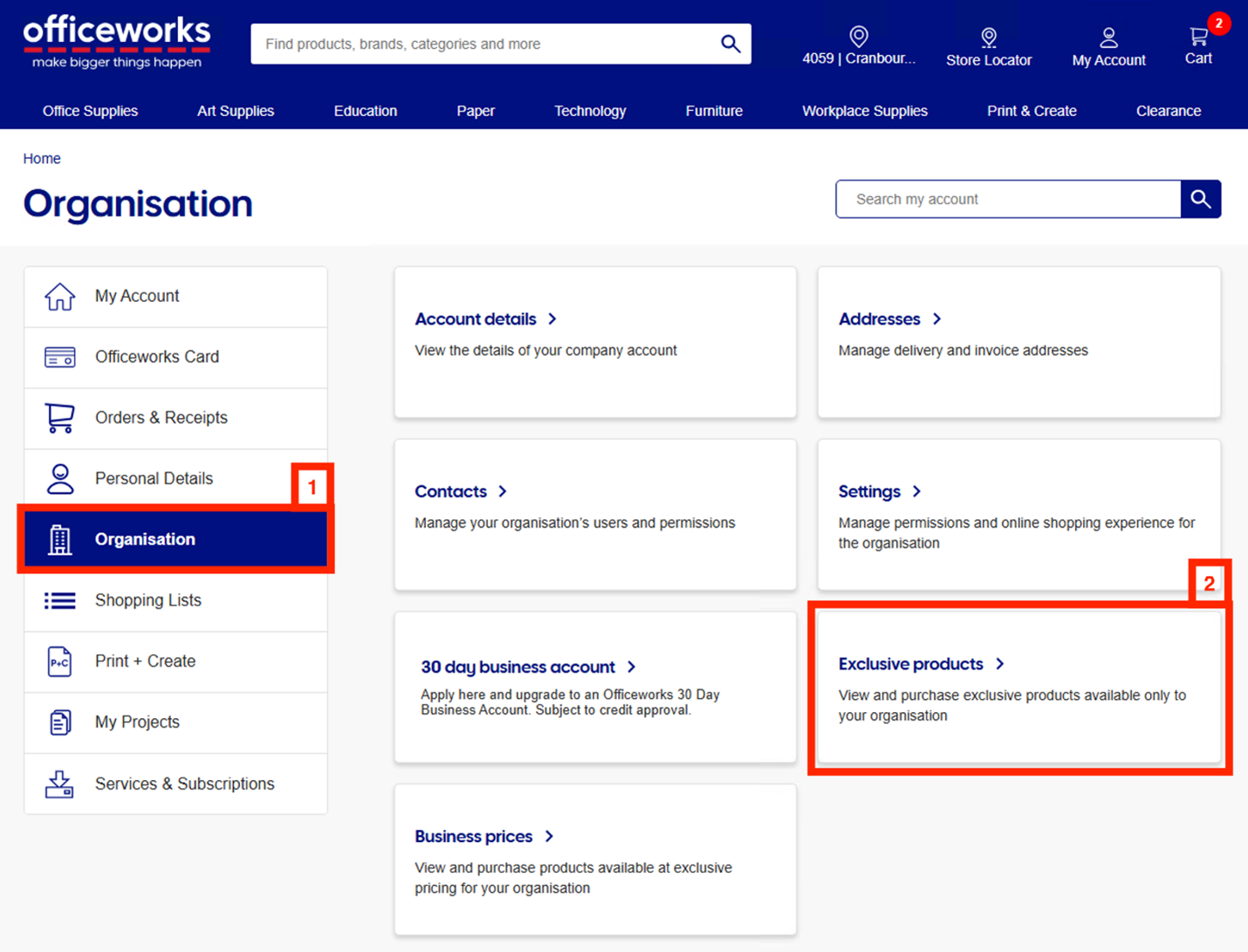Click the postcode 4059 location icon
Screen dimensions: 1248x952
tap(859, 37)
